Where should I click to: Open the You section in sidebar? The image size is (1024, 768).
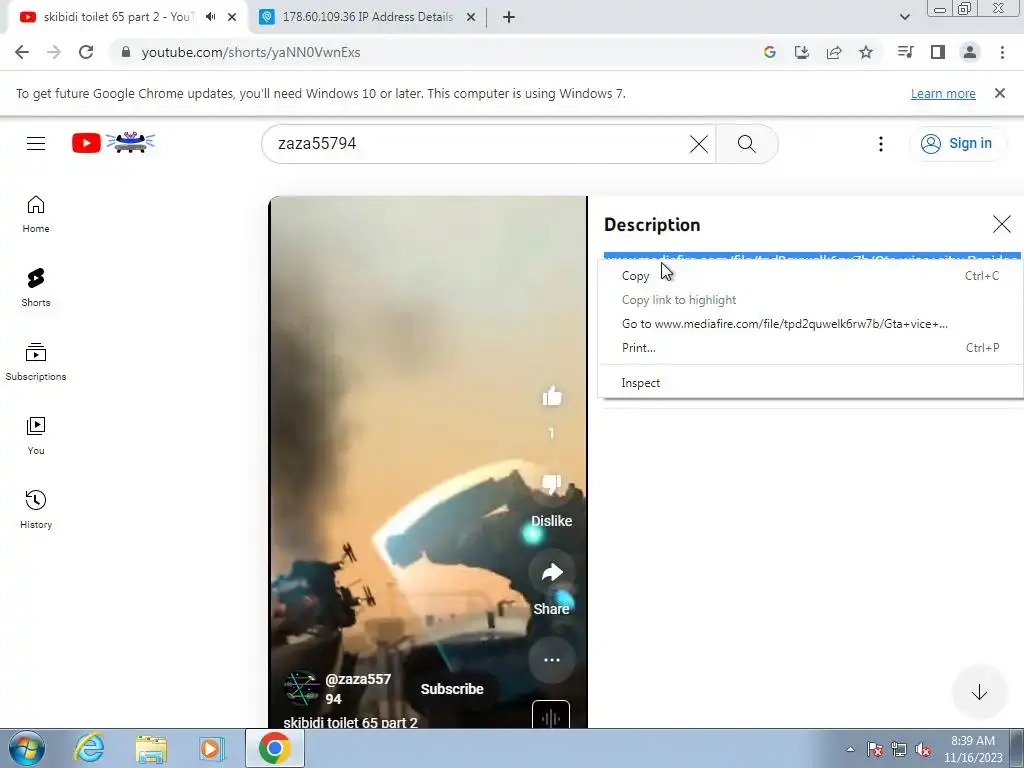pos(36,436)
